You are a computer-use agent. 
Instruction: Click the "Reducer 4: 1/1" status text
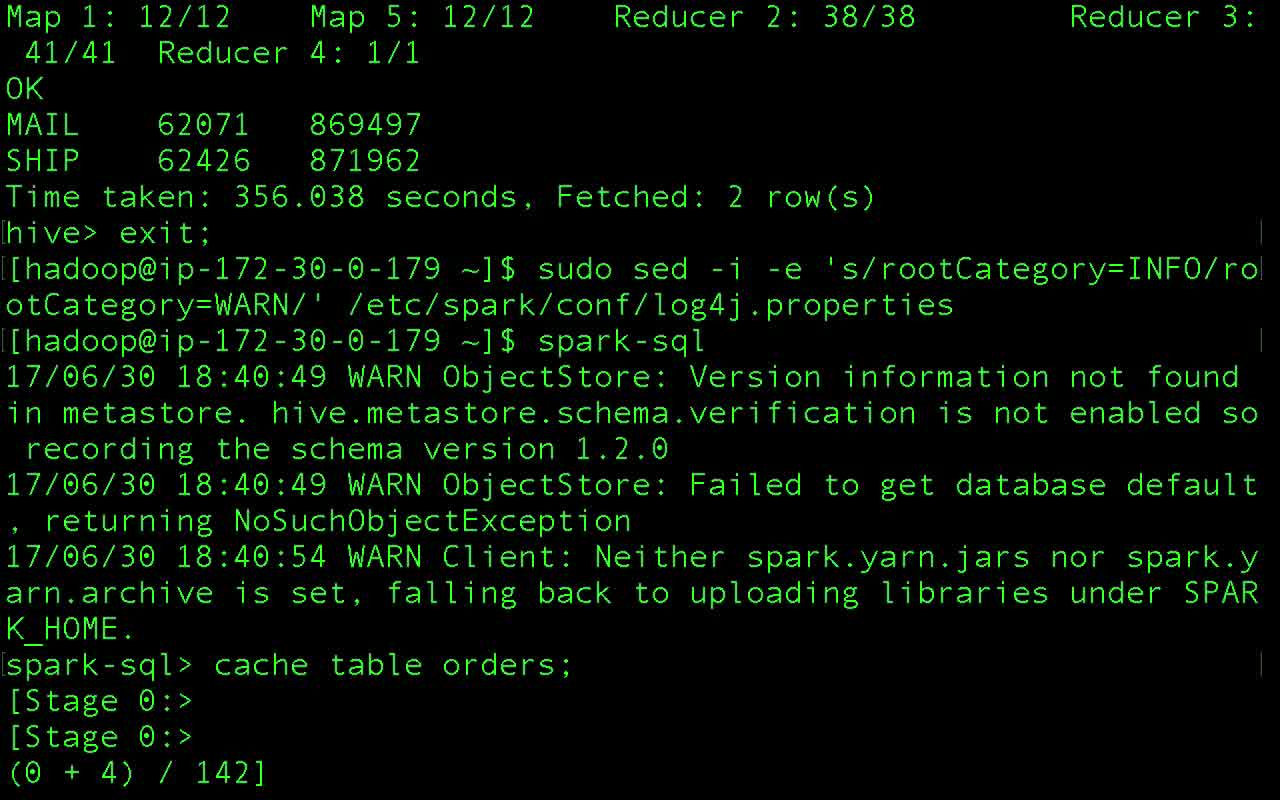[x=289, y=53]
